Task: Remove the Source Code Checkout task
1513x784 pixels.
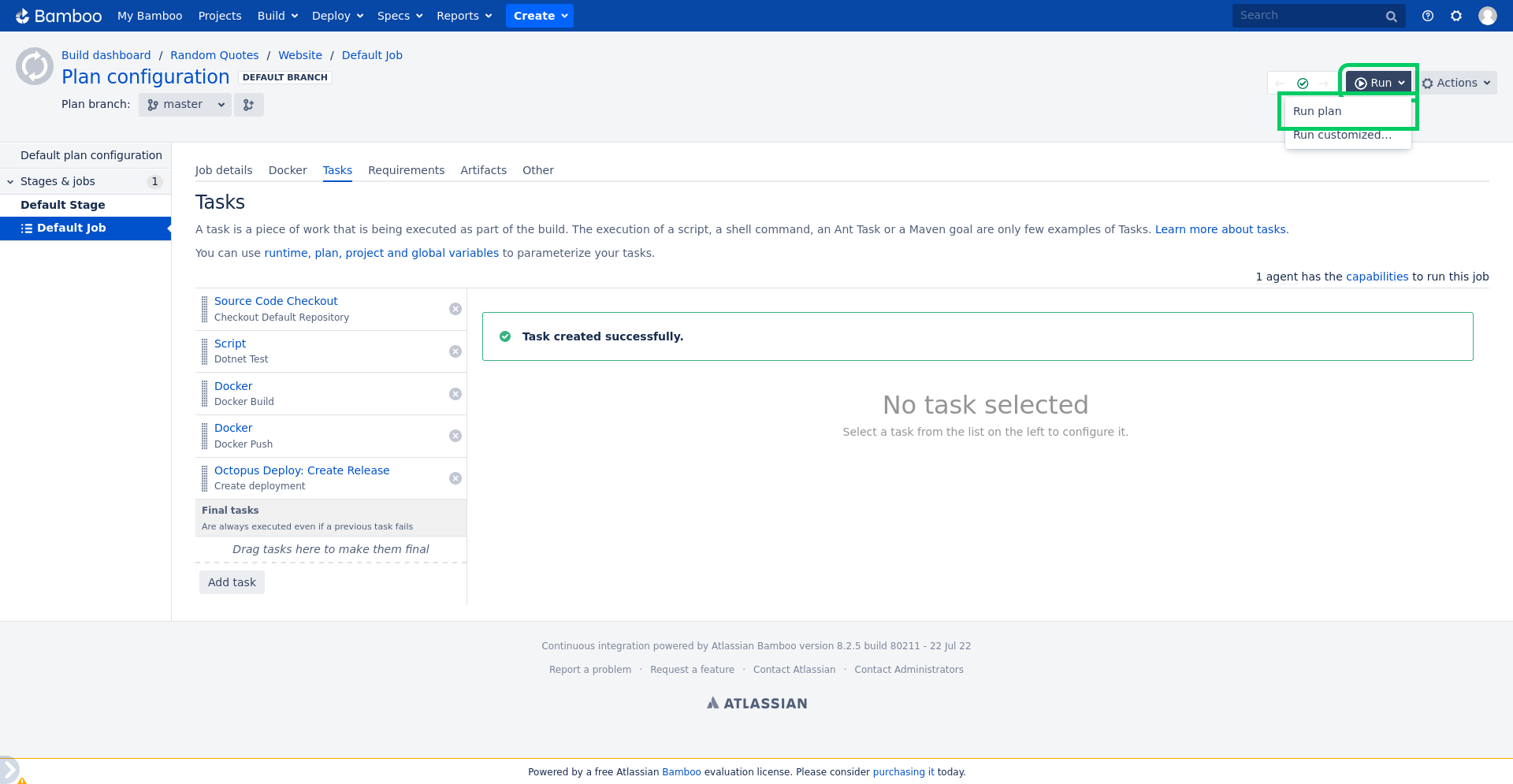Action: (x=455, y=309)
